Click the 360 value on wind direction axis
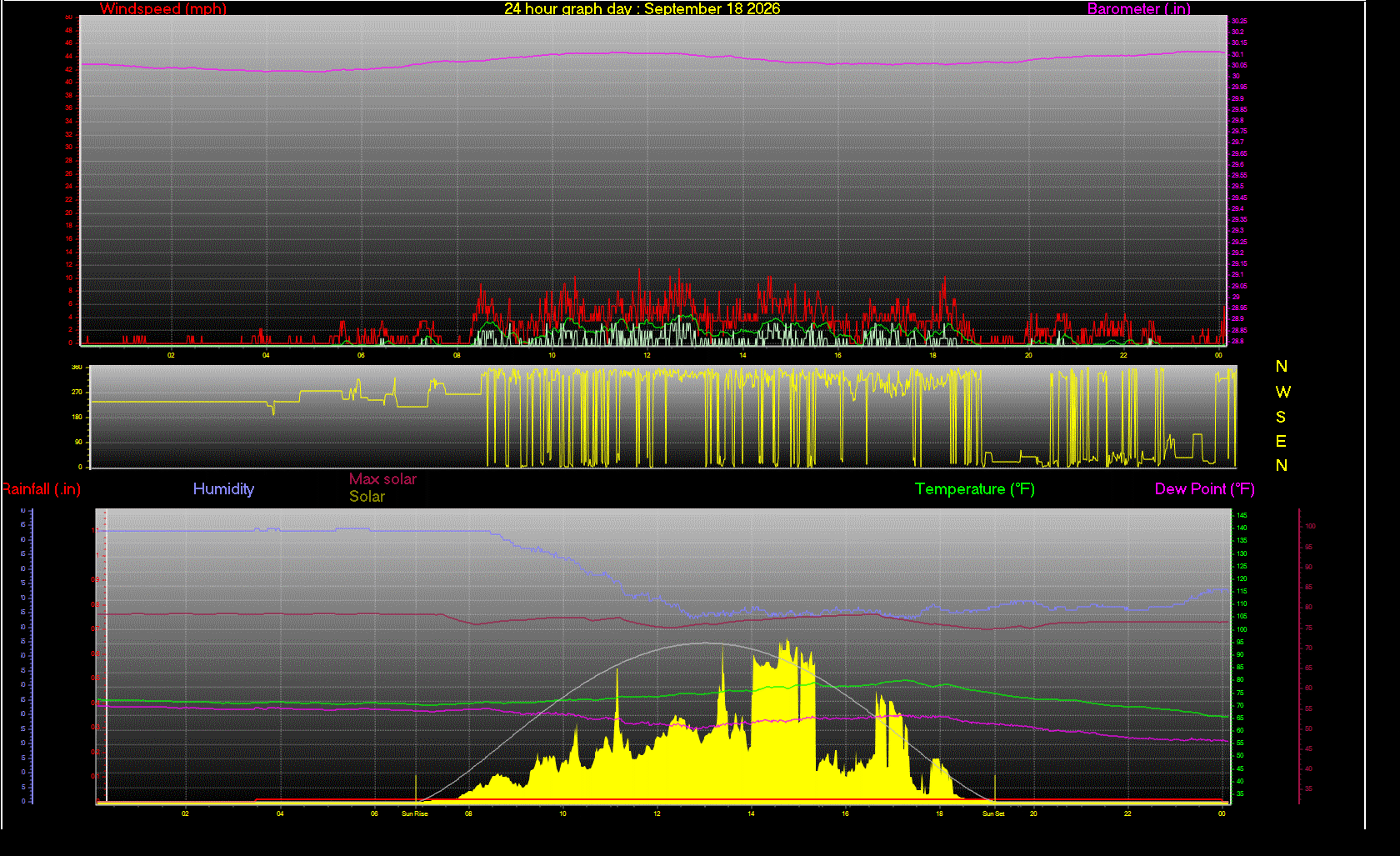 pos(77,367)
